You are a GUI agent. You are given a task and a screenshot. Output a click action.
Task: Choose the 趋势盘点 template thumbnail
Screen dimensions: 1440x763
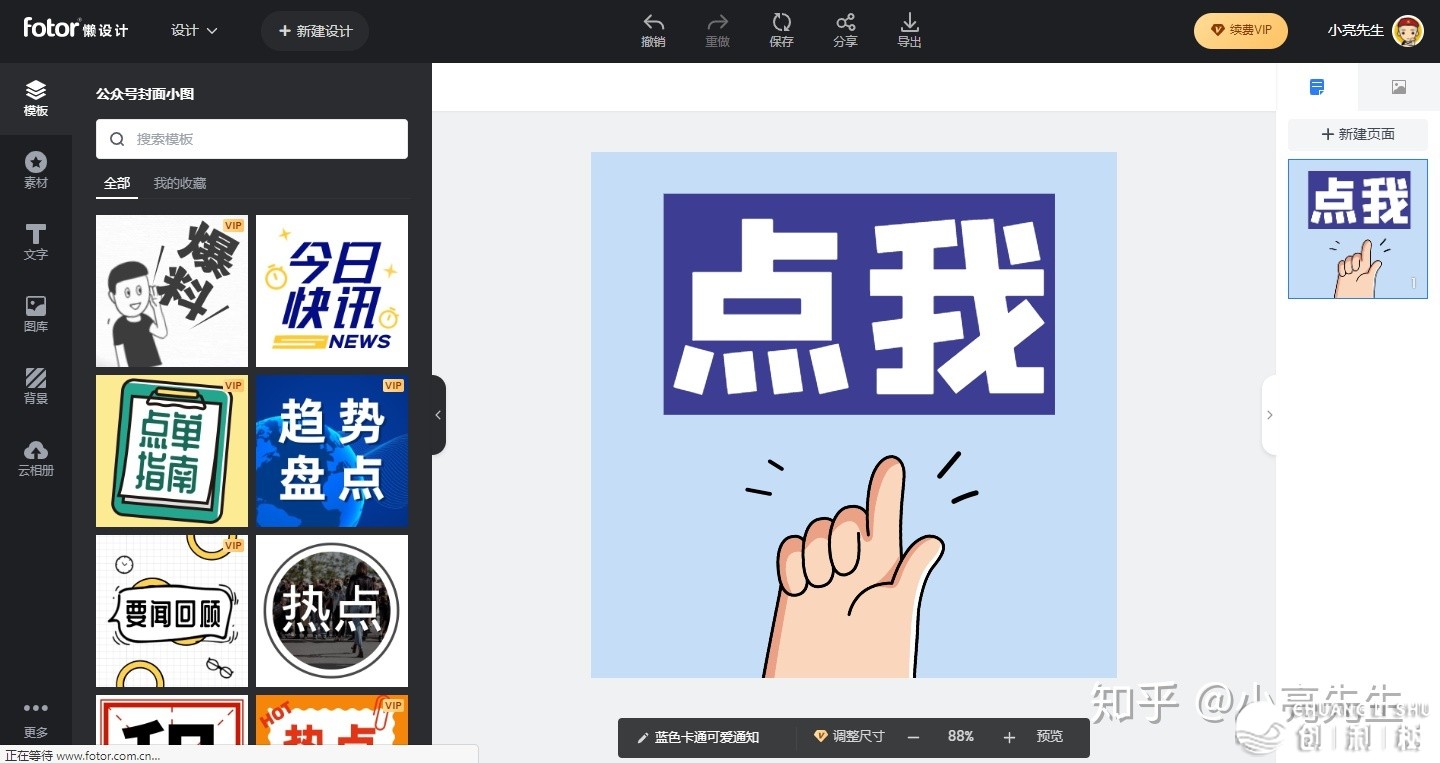(332, 451)
